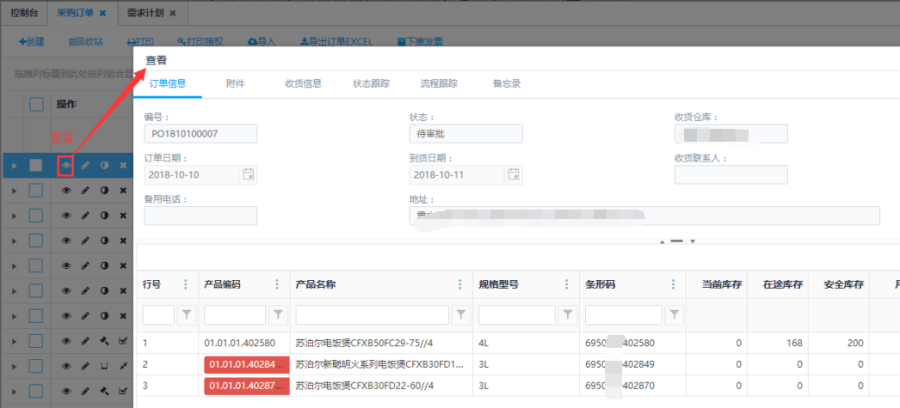Open the 订单日期 calendar picker
Screen dimensions: 900x408
(x=249, y=175)
